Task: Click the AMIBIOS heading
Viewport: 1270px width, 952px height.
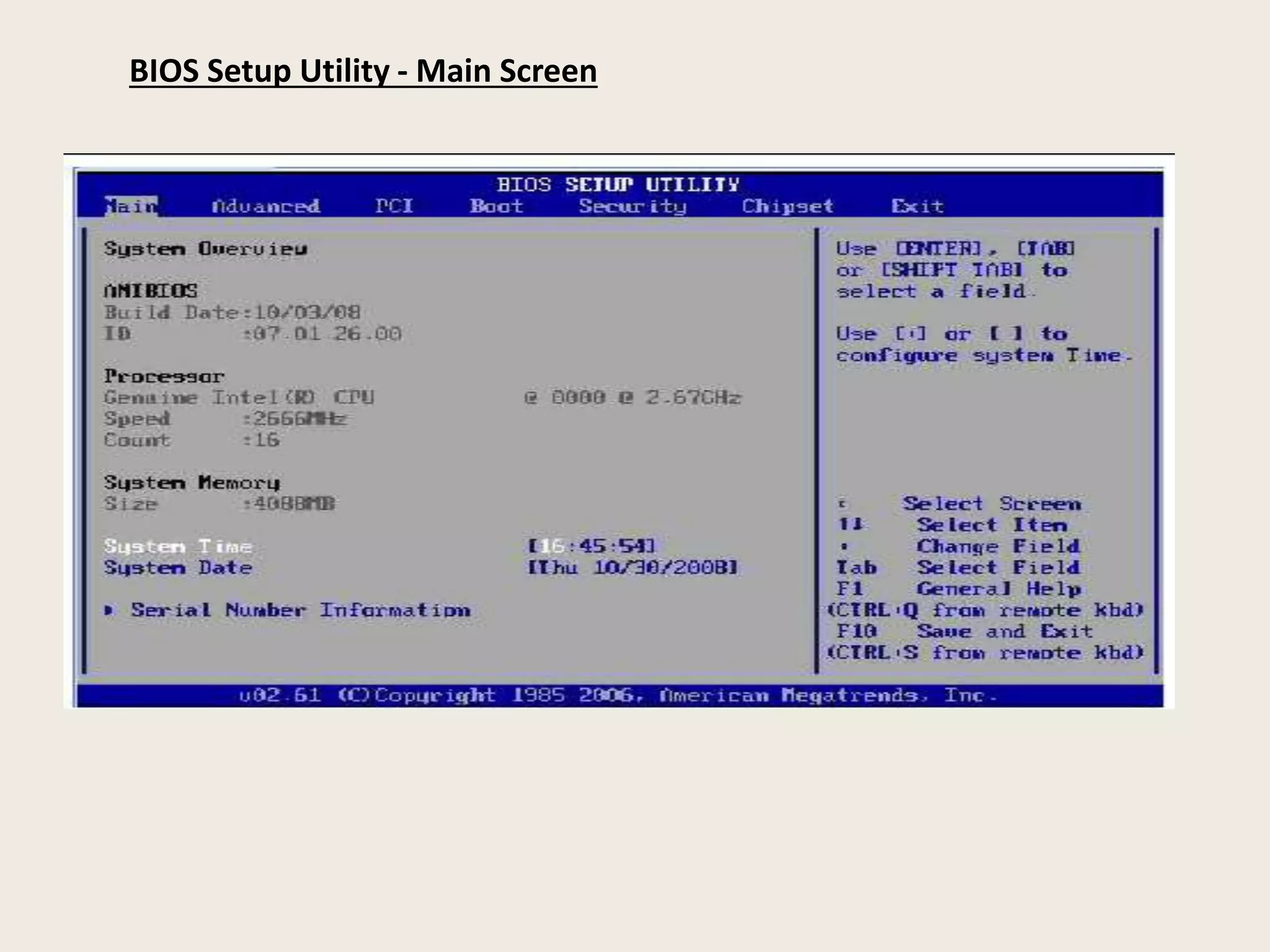Action: point(151,291)
